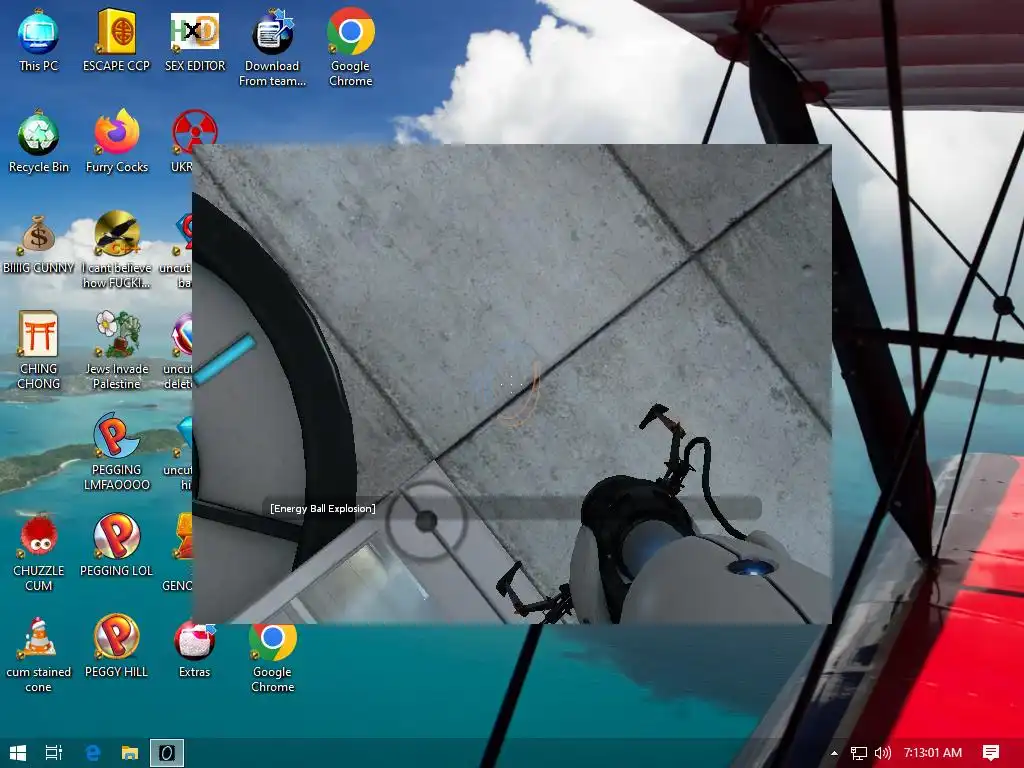The width and height of the screenshot is (1024, 768).
Task: Select the Firefox logo desktop icon
Action: [116, 142]
